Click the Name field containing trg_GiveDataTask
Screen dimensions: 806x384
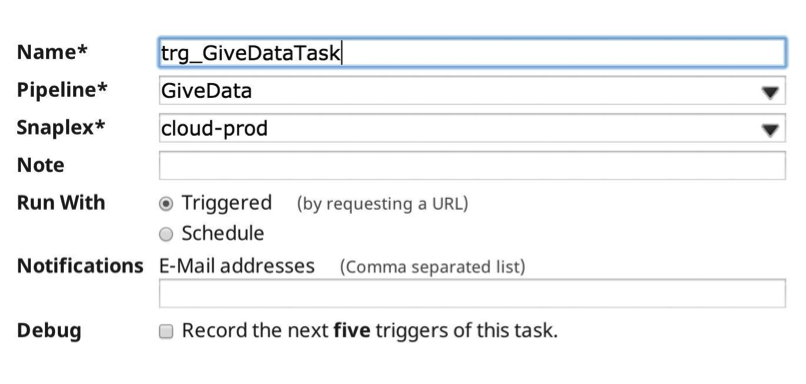472,52
